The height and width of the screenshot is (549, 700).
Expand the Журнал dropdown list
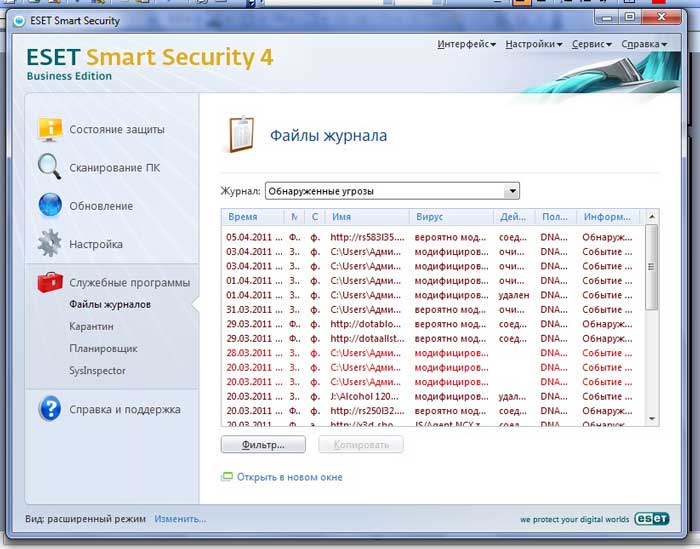(x=512, y=191)
